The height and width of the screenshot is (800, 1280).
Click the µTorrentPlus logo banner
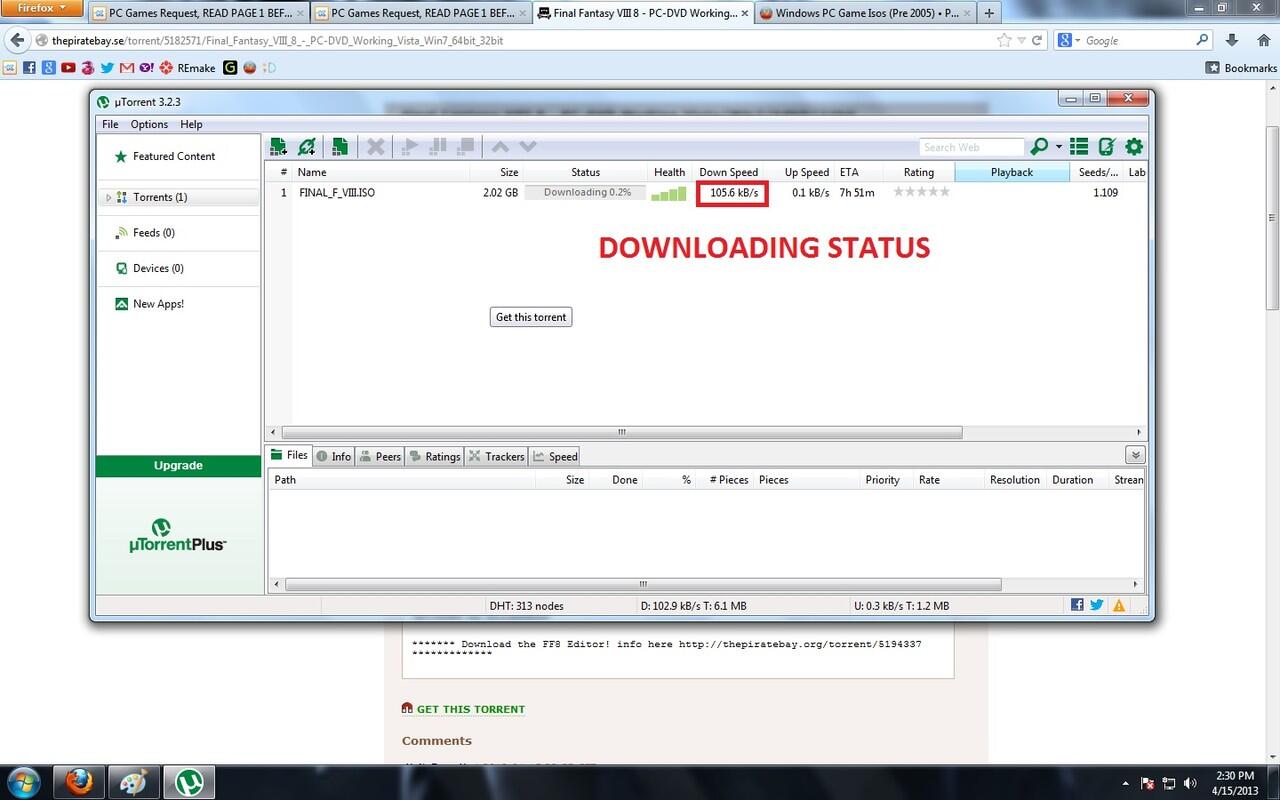click(178, 536)
